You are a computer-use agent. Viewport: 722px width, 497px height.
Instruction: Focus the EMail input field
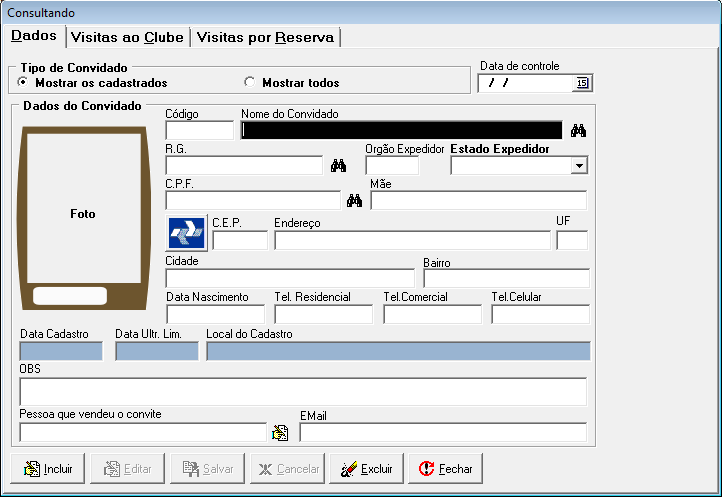442,432
